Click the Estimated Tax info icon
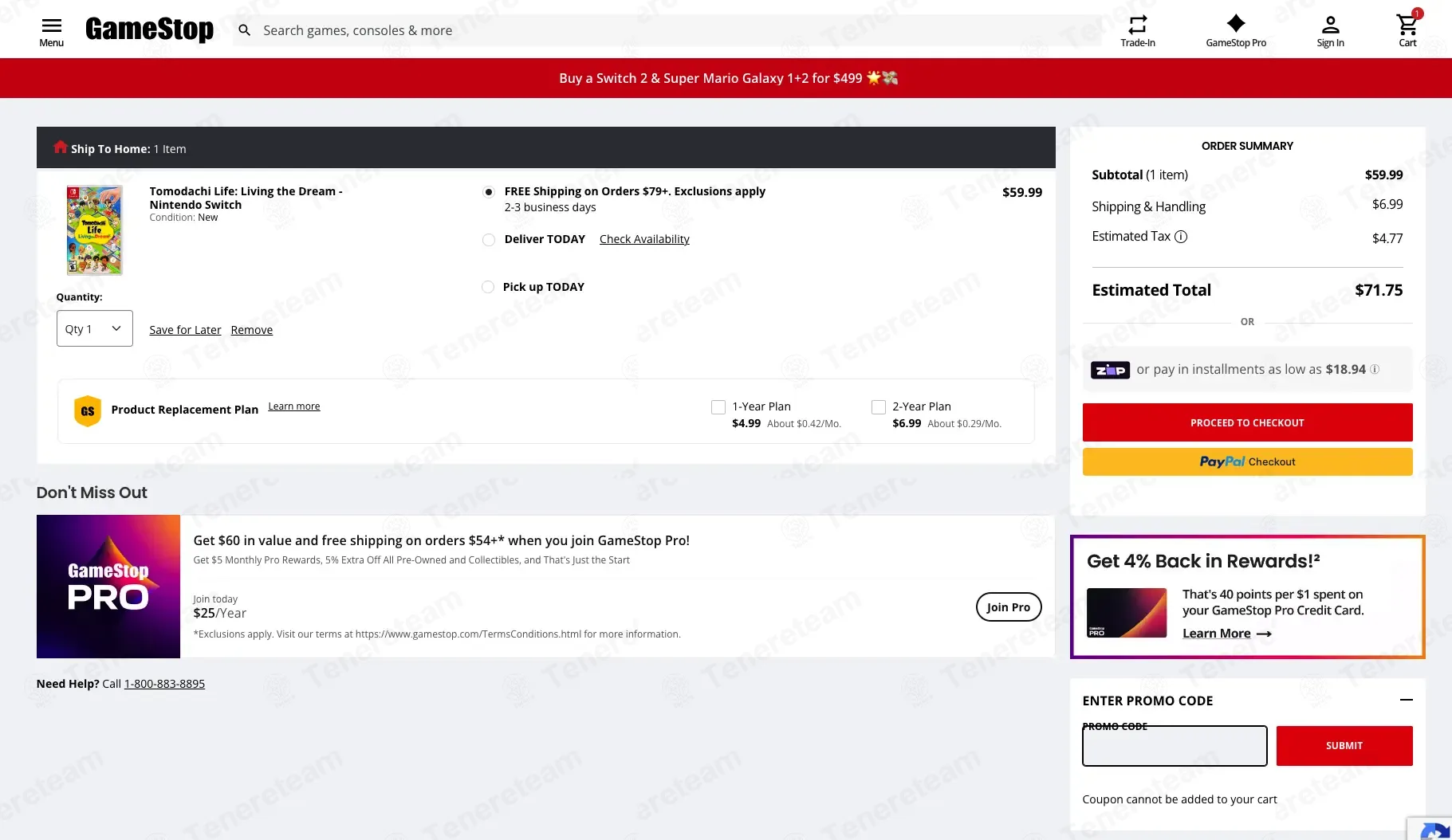This screenshot has height=840, width=1452. tap(1181, 237)
